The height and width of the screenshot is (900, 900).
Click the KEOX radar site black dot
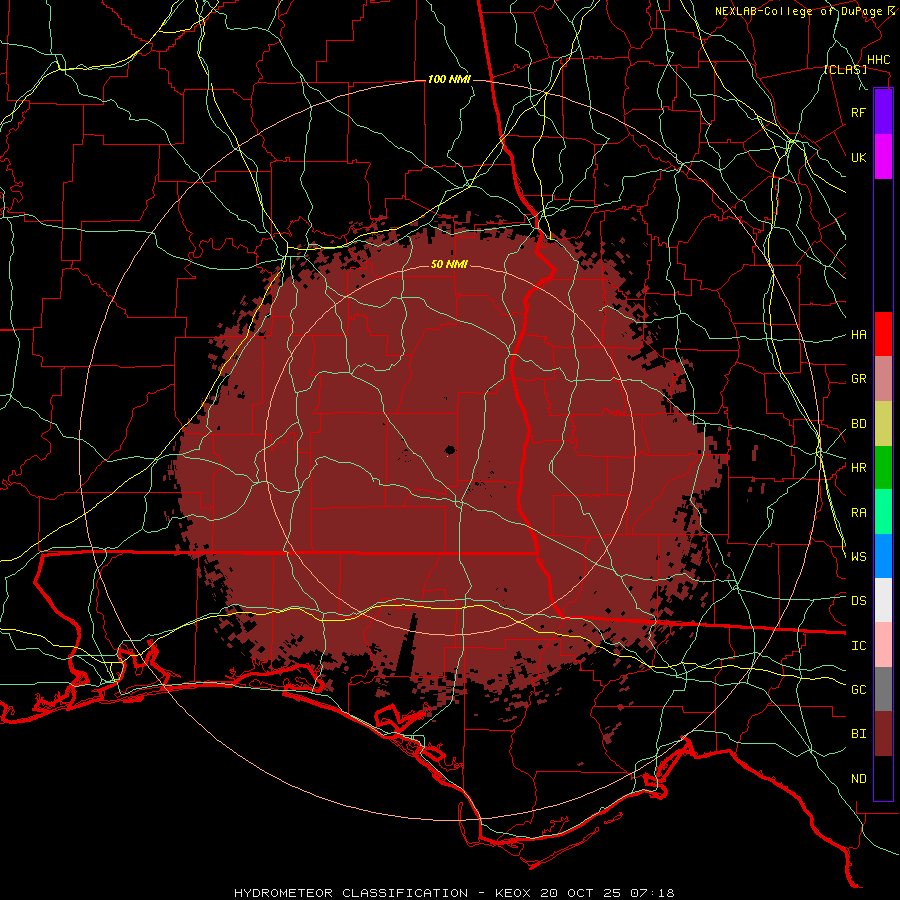tap(449, 450)
